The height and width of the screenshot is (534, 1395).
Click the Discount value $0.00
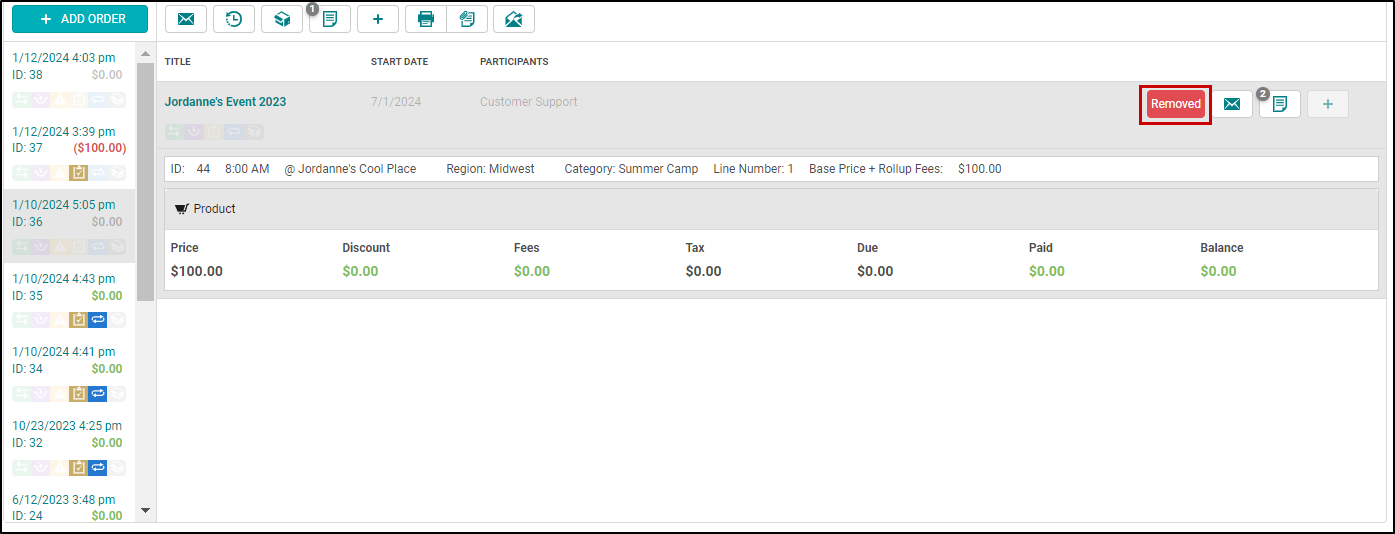click(x=360, y=271)
